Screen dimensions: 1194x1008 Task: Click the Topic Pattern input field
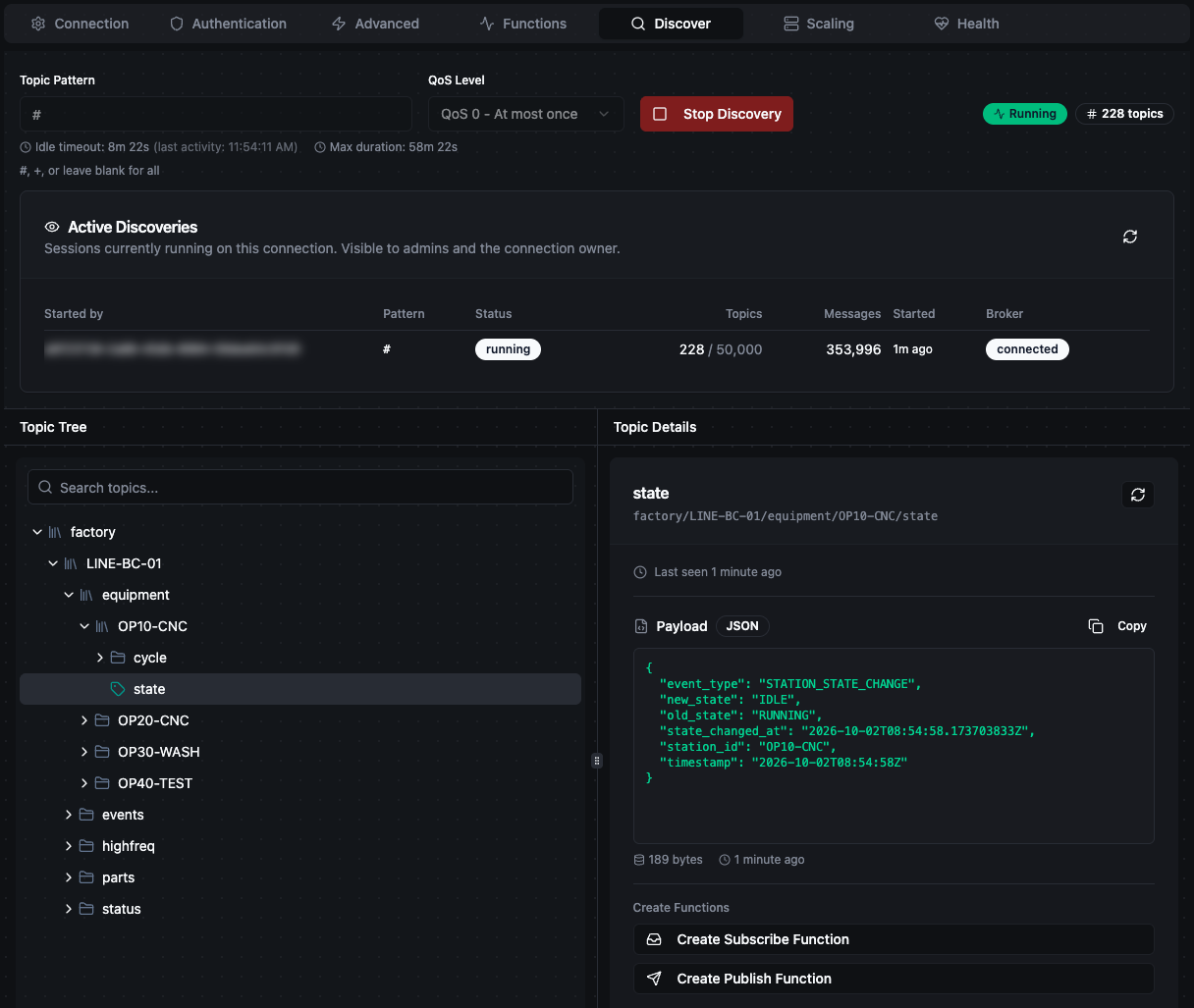pyautogui.click(x=216, y=114)
